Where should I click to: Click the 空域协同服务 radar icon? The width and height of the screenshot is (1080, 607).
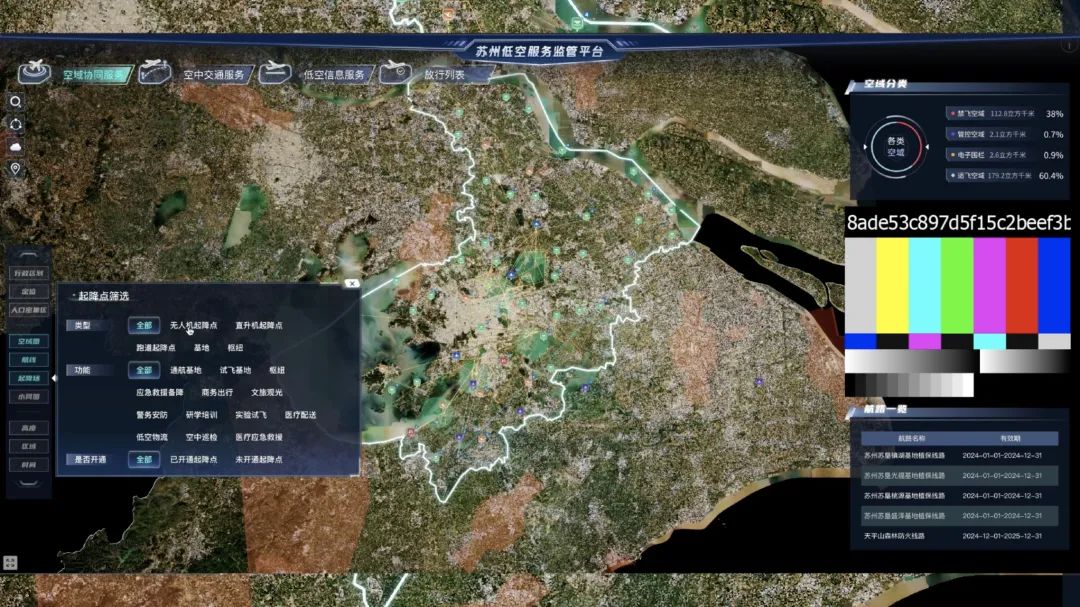click(36, 72)
